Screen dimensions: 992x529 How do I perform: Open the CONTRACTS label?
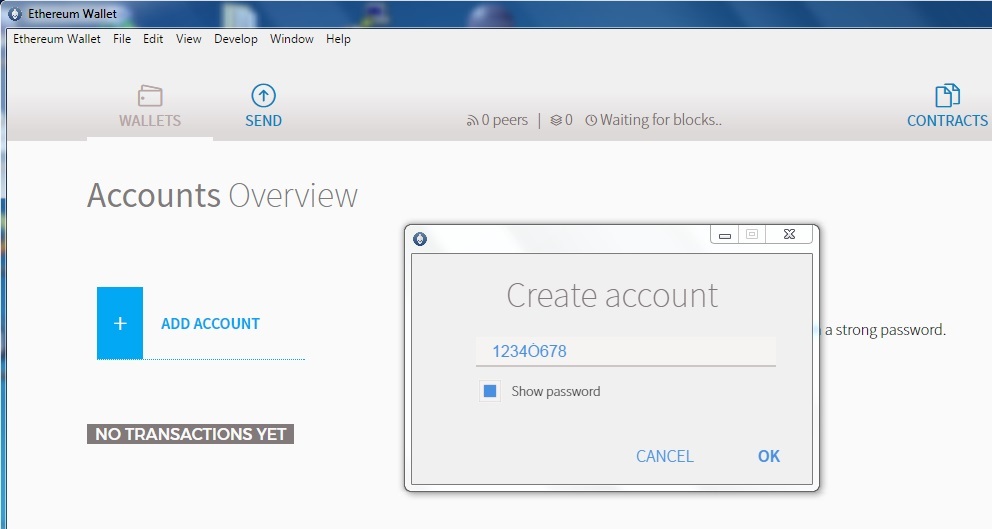click(947, 120)
